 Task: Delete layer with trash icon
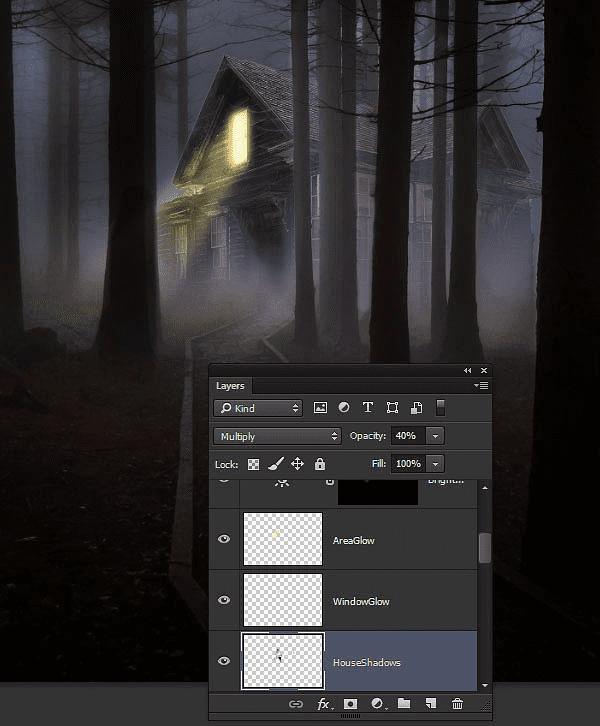click(457, 704)
